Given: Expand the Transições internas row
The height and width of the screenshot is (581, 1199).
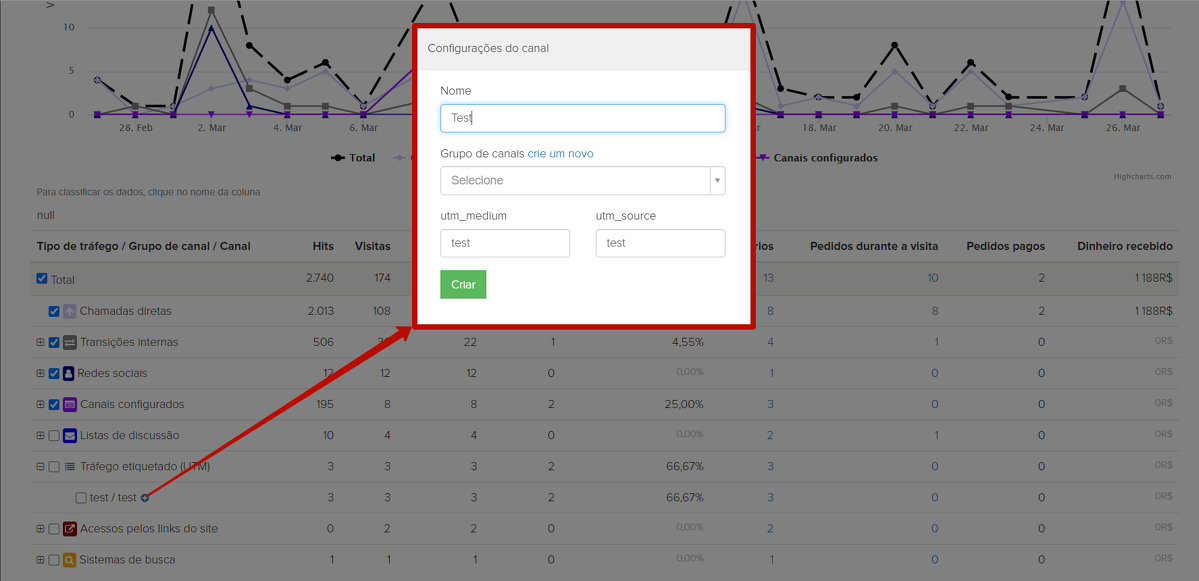Looking at the screenshot, I should tap(41, 342).
